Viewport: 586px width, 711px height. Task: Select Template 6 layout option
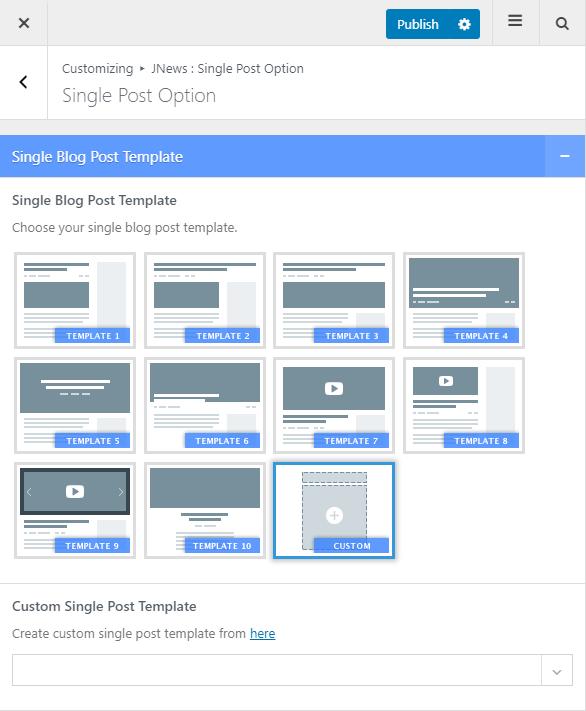[205, 405]
